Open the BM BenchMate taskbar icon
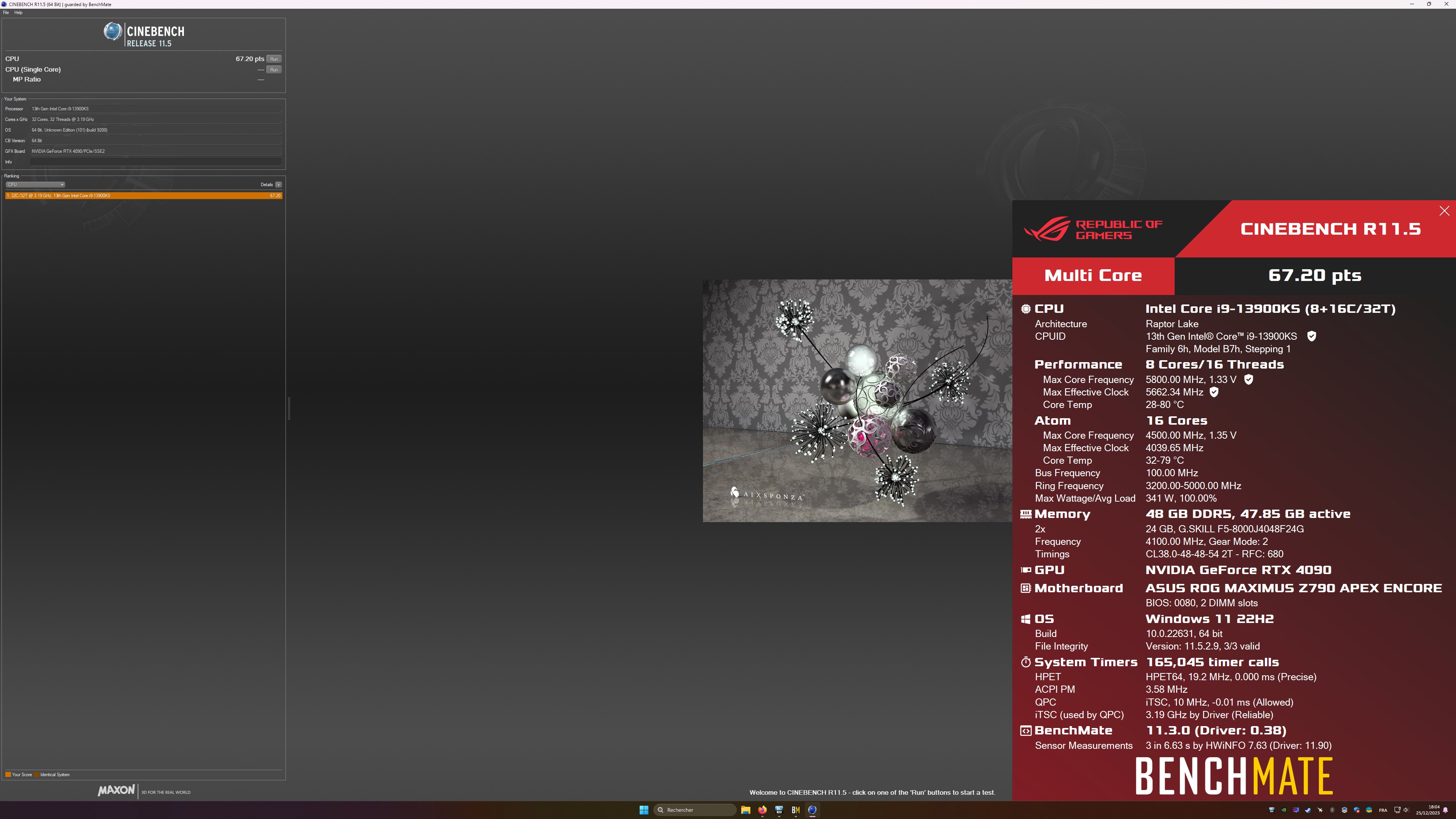Image resolution: width=1456 pixels, height=819 pixels. pos(795,810)
